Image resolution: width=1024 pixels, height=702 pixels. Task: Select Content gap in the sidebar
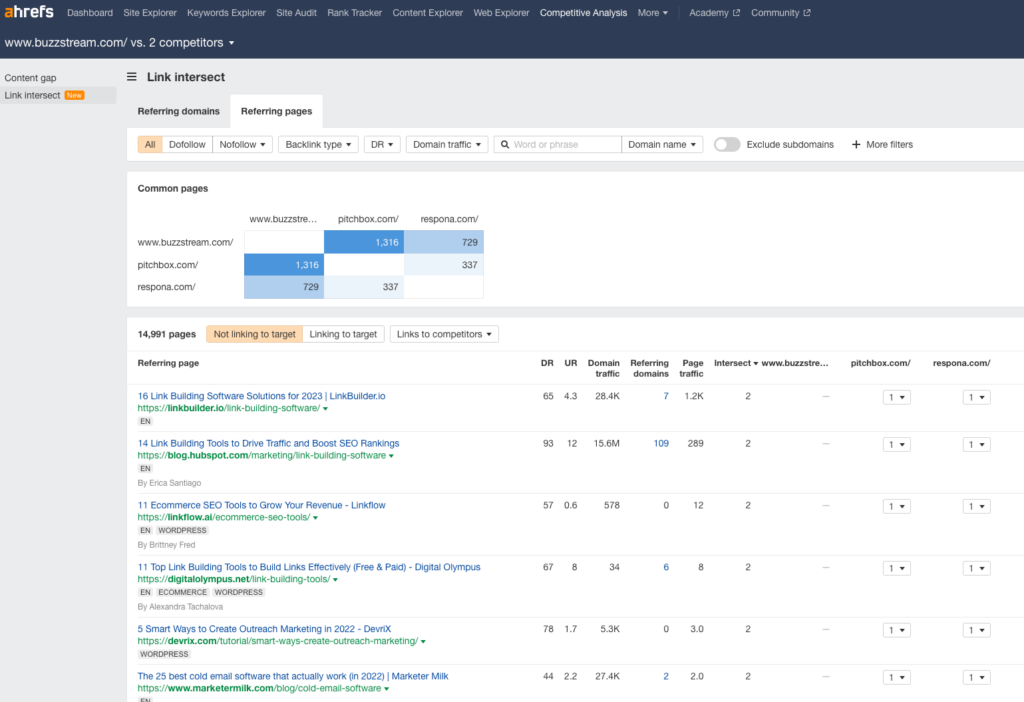coord(30,77)
